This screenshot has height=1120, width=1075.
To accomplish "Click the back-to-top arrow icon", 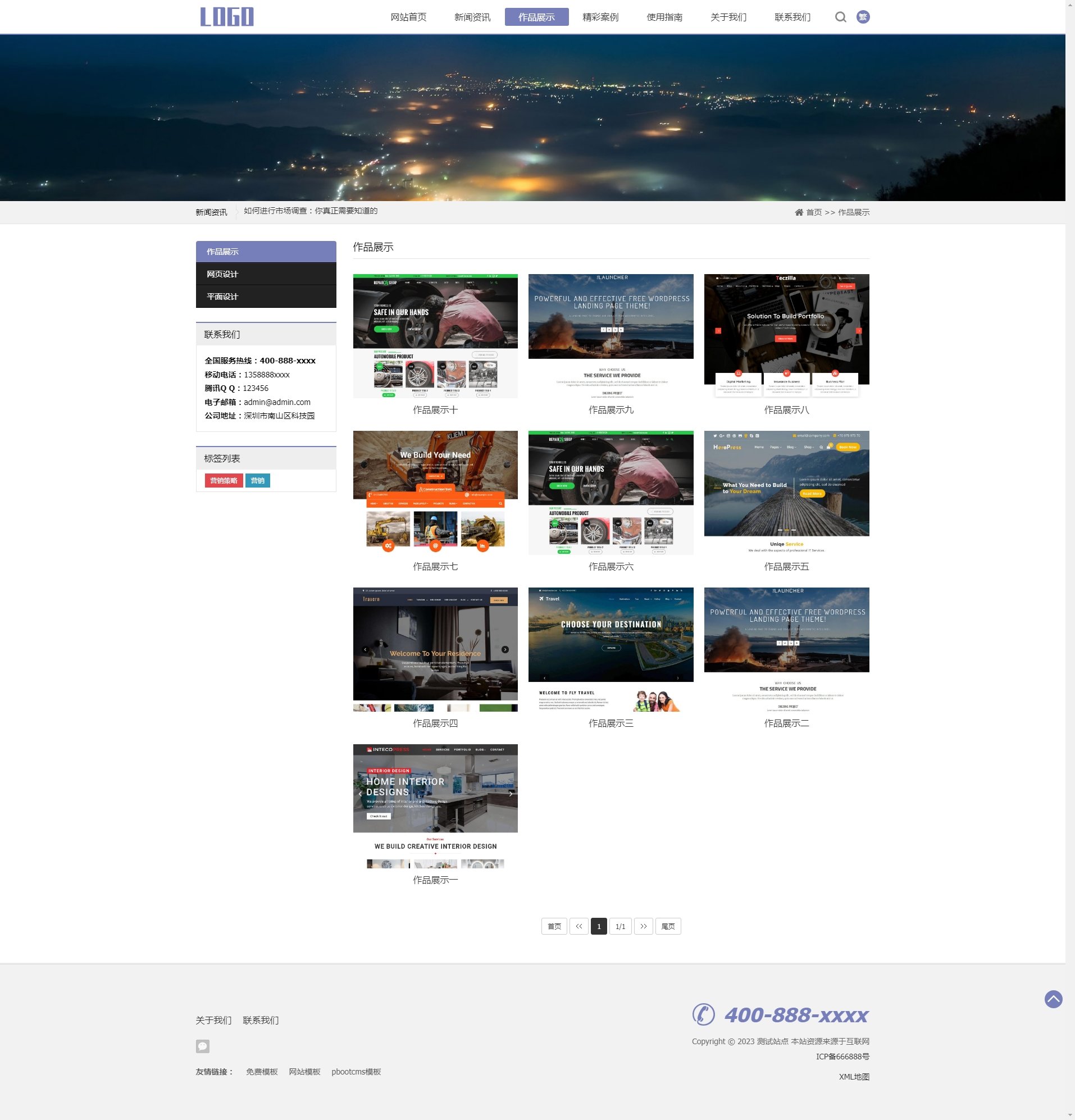I will [x=1053, y=999].
